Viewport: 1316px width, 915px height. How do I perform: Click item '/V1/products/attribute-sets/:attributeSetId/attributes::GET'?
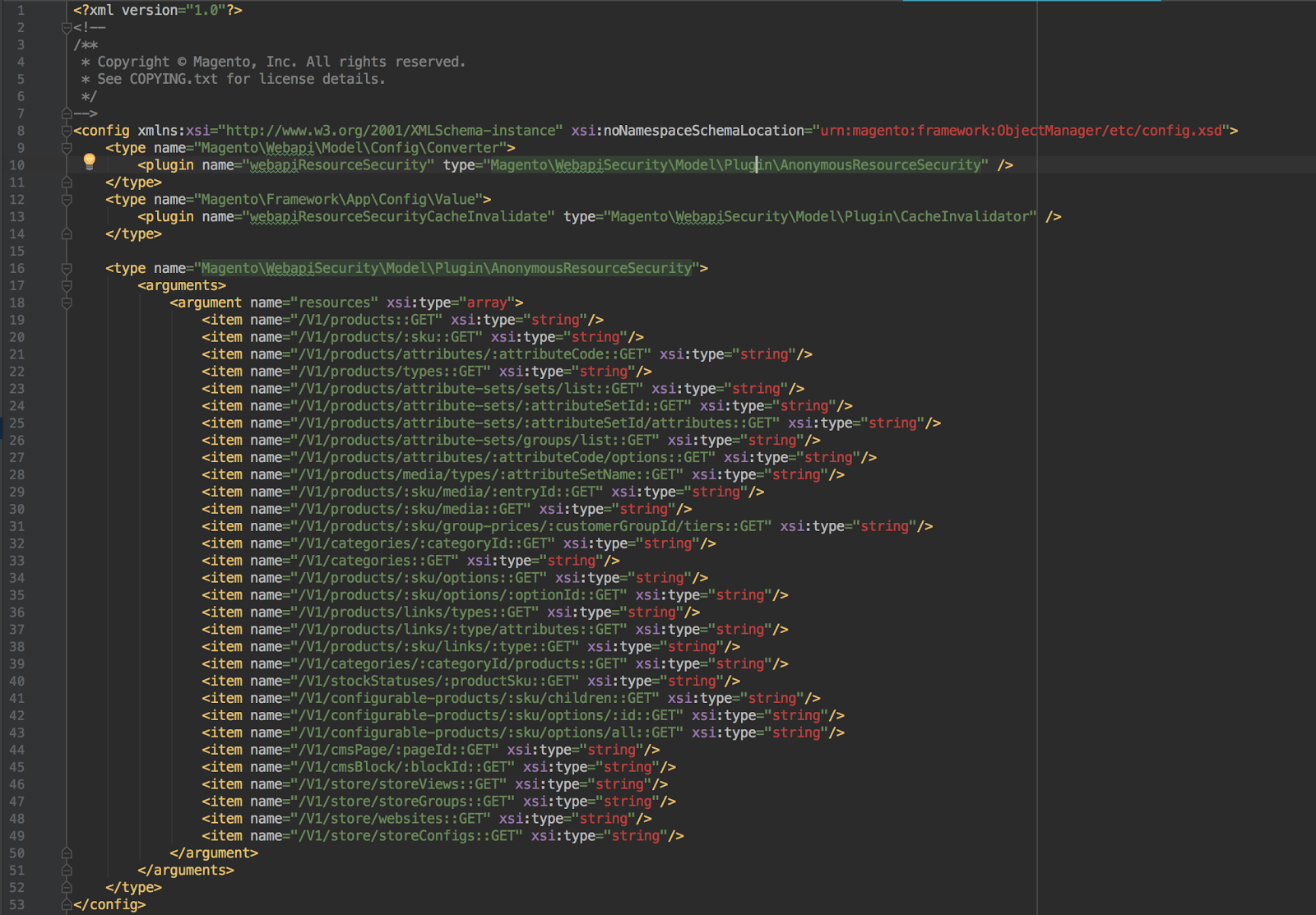point(535,423)
